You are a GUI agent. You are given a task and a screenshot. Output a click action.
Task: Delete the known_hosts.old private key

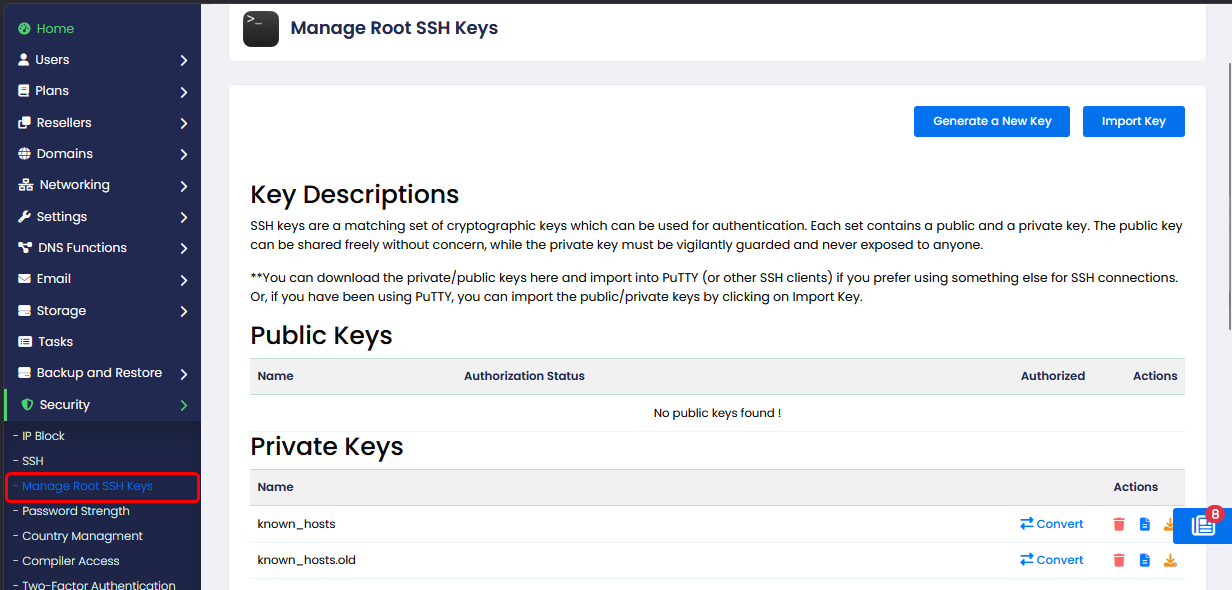[1119, 560]
